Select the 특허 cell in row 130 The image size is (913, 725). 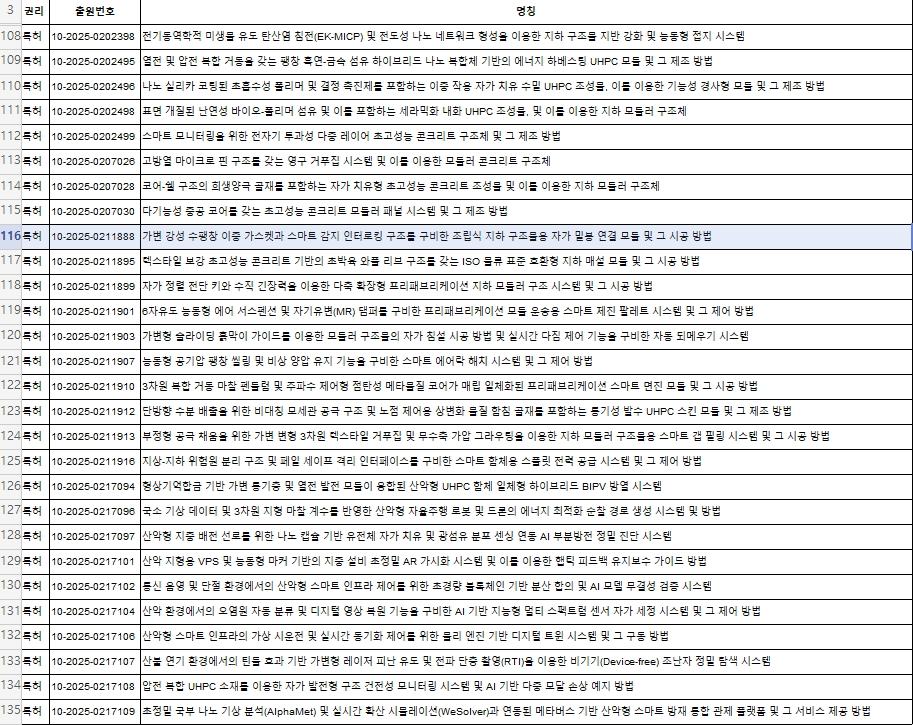[x=33, y=586]
